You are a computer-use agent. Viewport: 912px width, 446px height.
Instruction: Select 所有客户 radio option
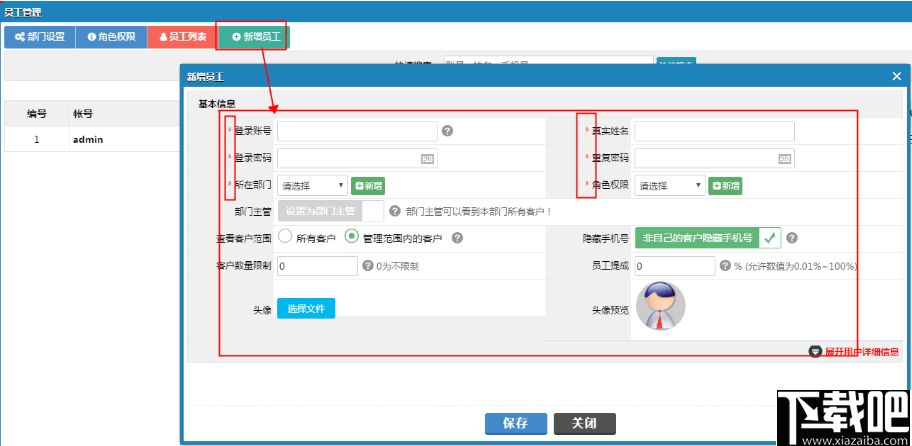click(x=284, y=236)
